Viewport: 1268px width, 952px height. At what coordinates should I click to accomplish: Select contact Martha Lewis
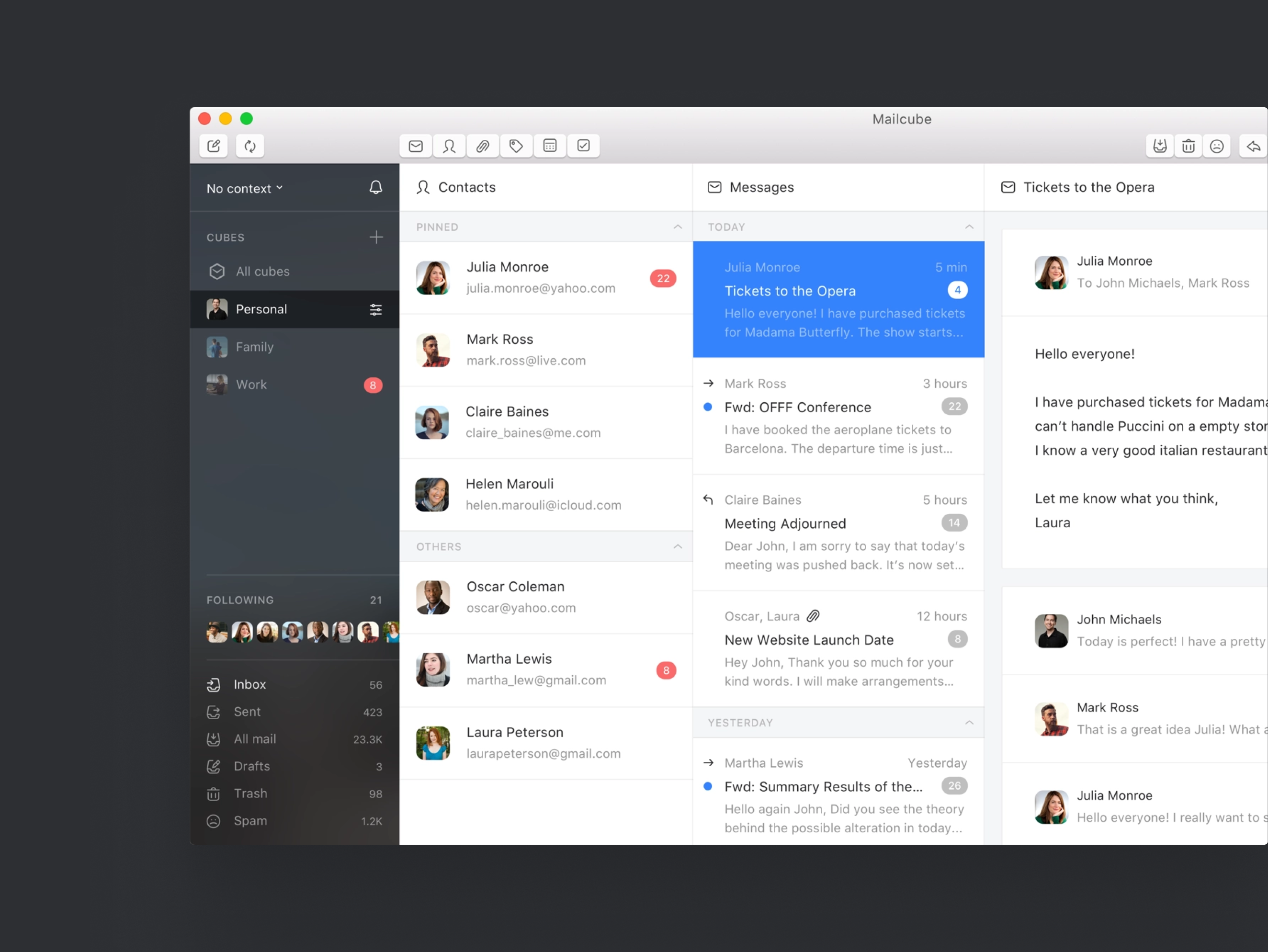(546, 670)
